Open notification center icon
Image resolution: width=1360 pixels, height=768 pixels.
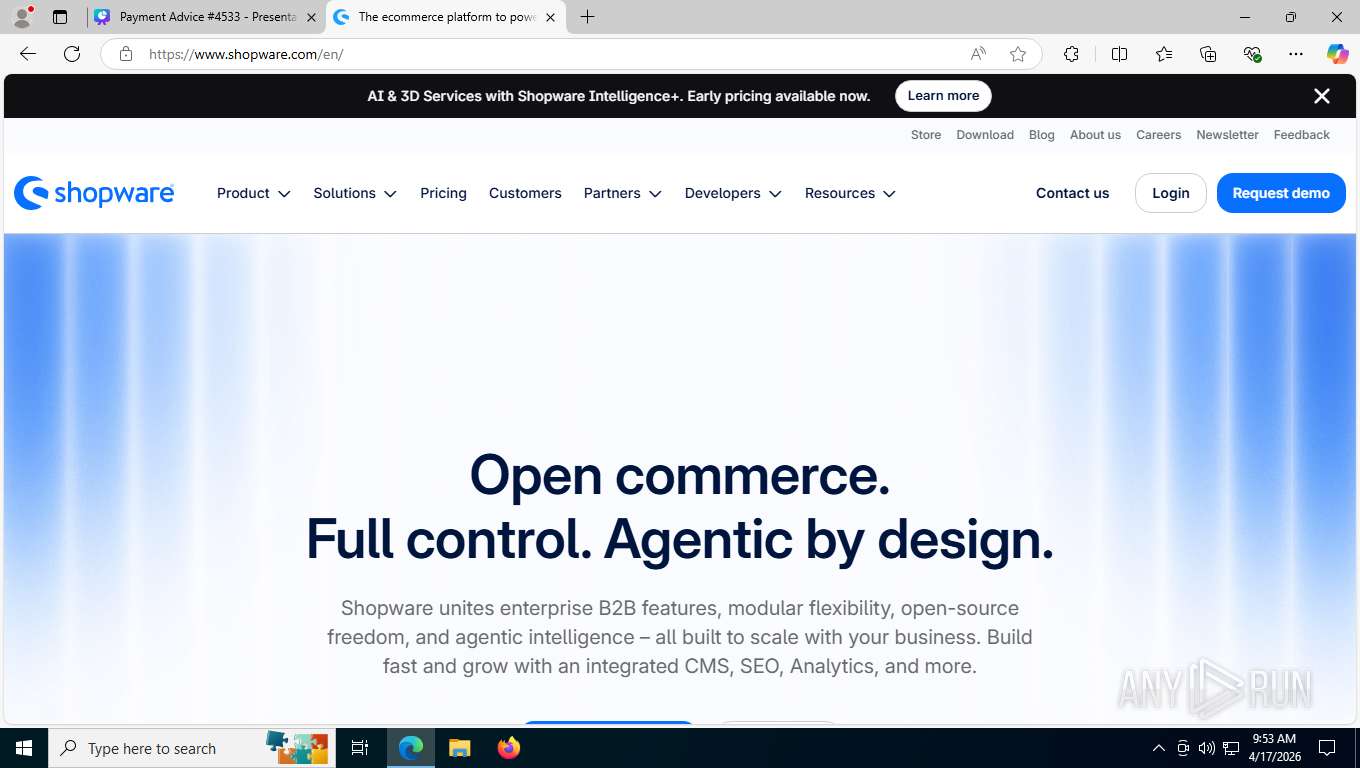(x=1327, y=748)
